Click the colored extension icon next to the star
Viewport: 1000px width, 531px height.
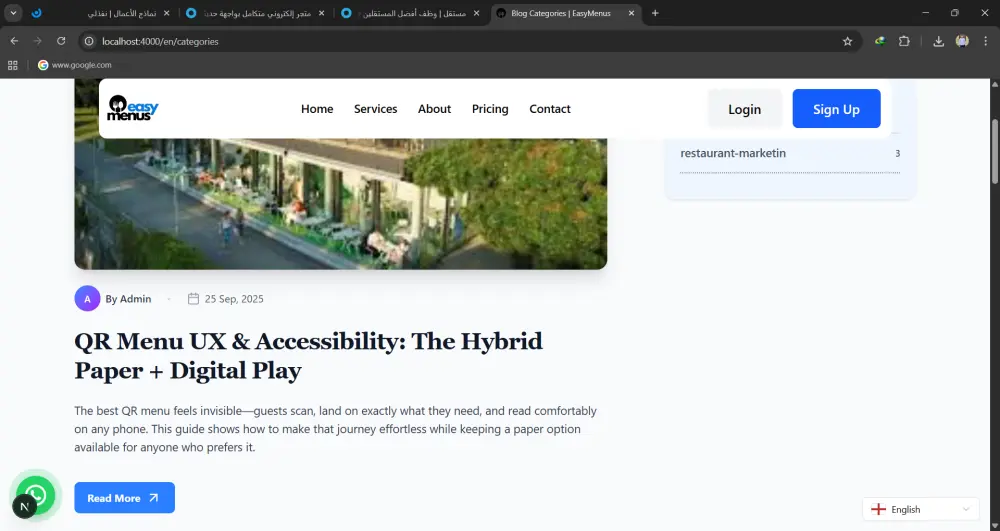point(880,41)
